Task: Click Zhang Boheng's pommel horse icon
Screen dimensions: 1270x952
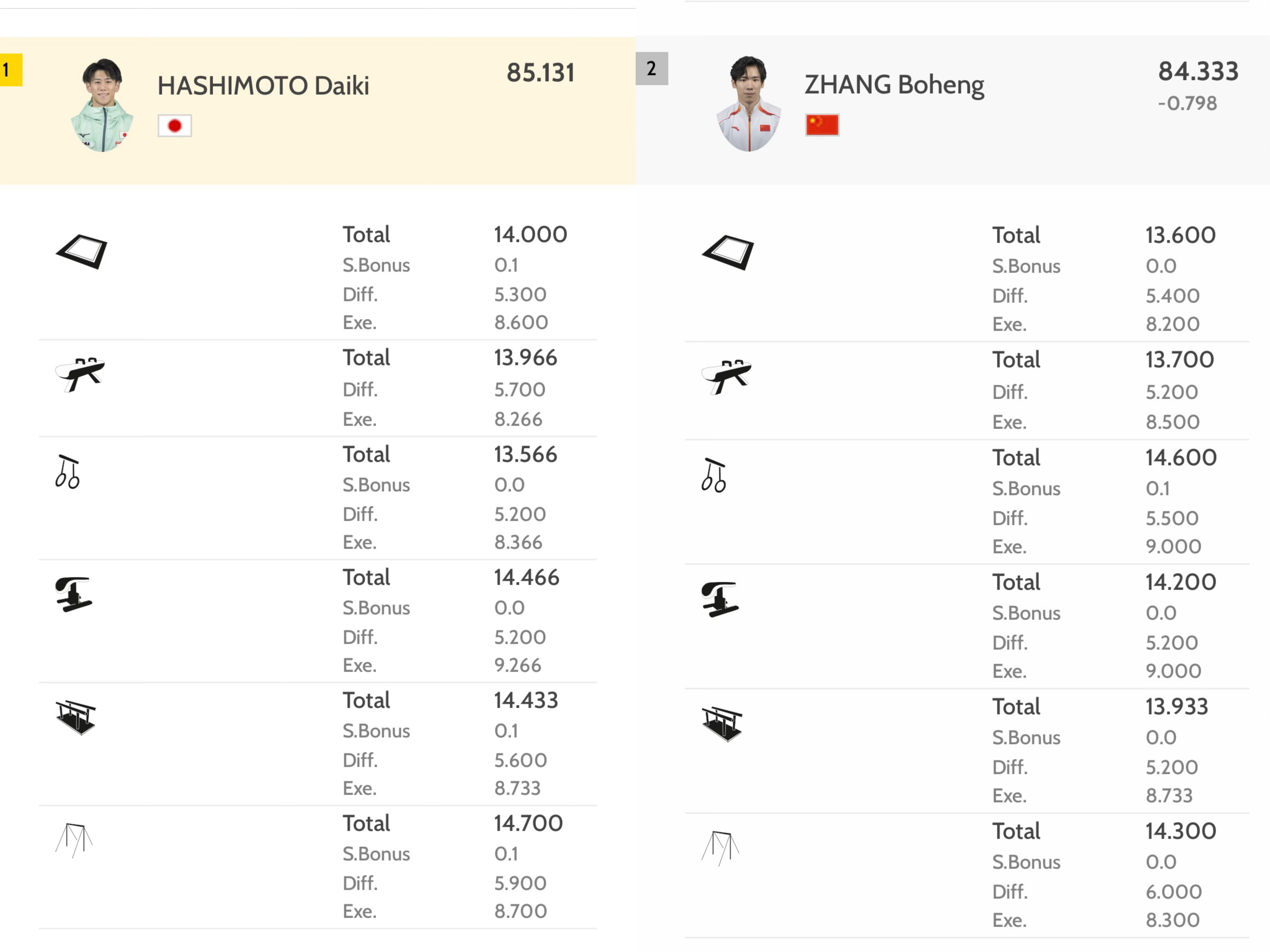Action: (x=726, y=376)
